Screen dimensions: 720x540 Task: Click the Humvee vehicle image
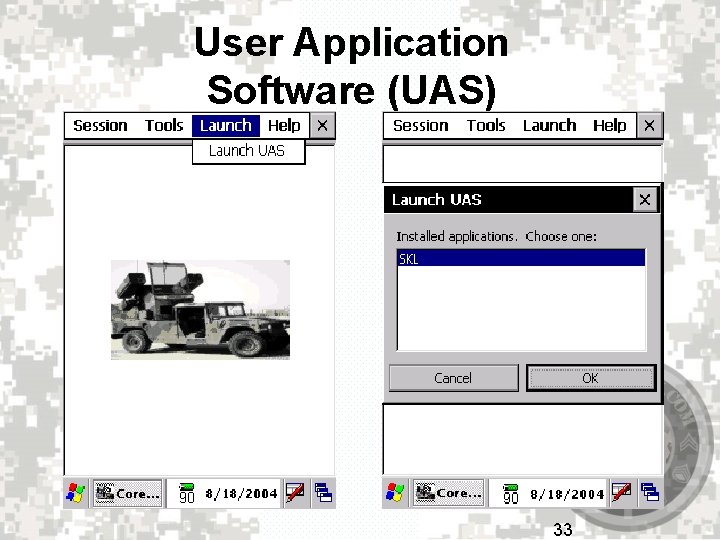(200, 309)
